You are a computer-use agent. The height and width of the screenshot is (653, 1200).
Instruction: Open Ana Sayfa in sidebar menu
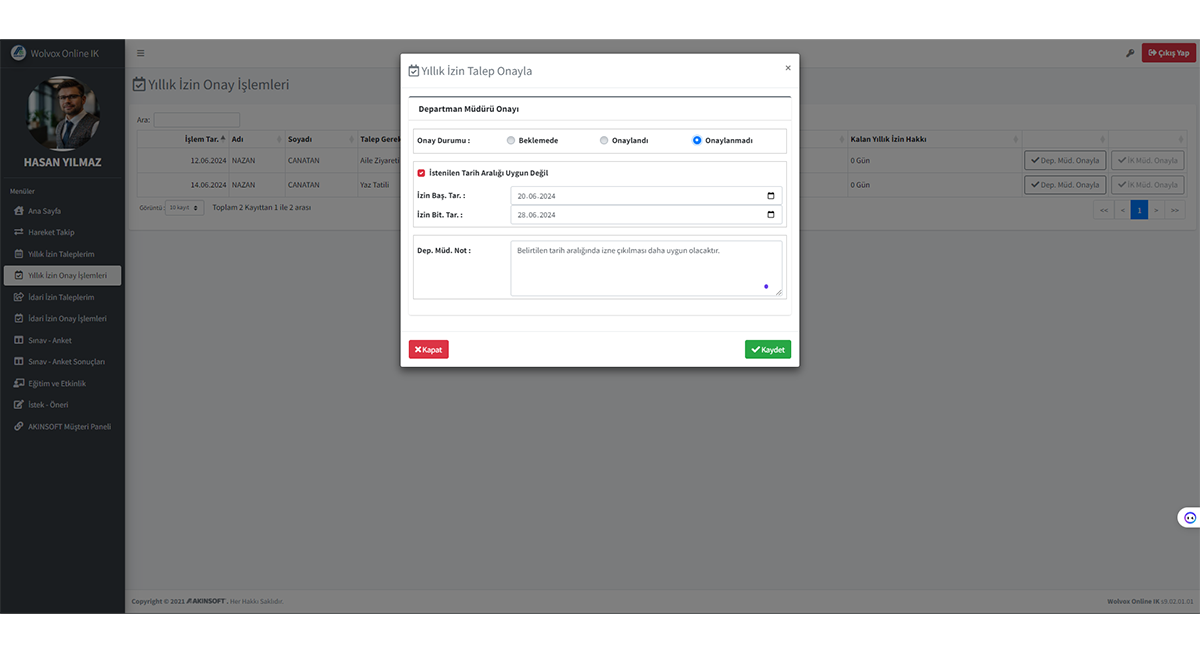(44, 211)
